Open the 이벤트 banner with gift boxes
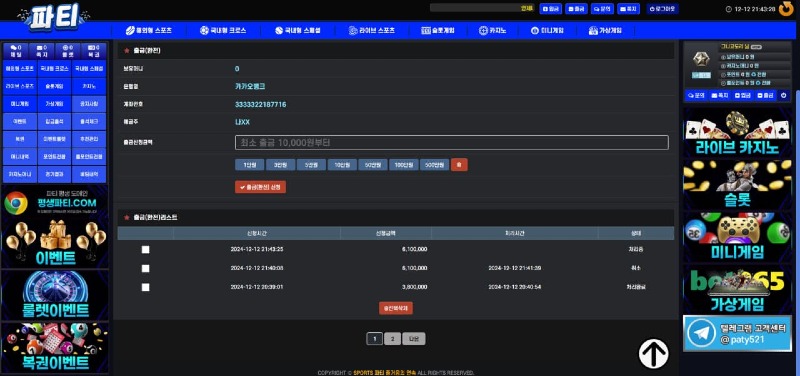This screenshot has width=800, height=376. 55,243
